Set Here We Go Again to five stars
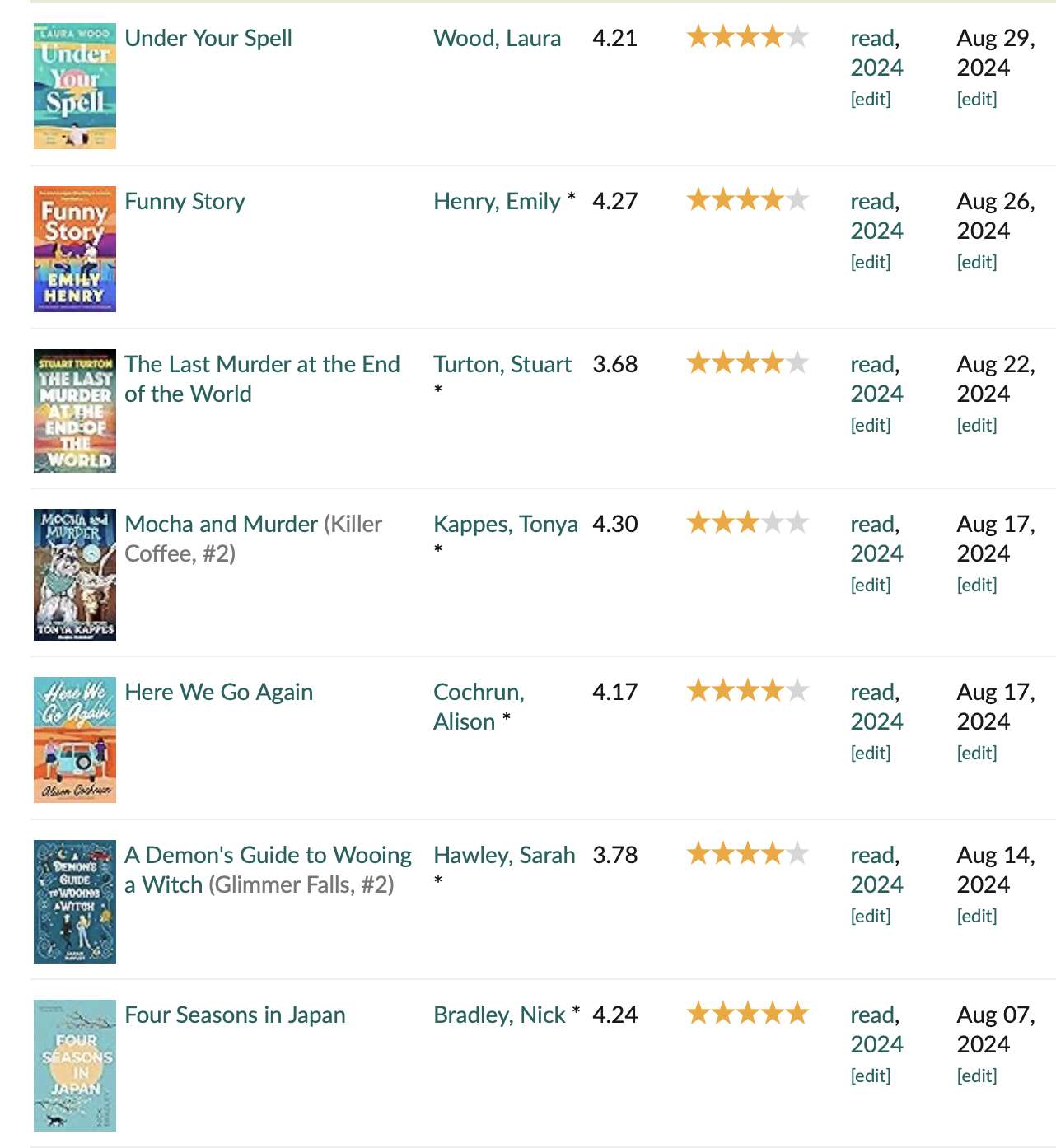This screenshot has width=1056, height=1148. 797,691
